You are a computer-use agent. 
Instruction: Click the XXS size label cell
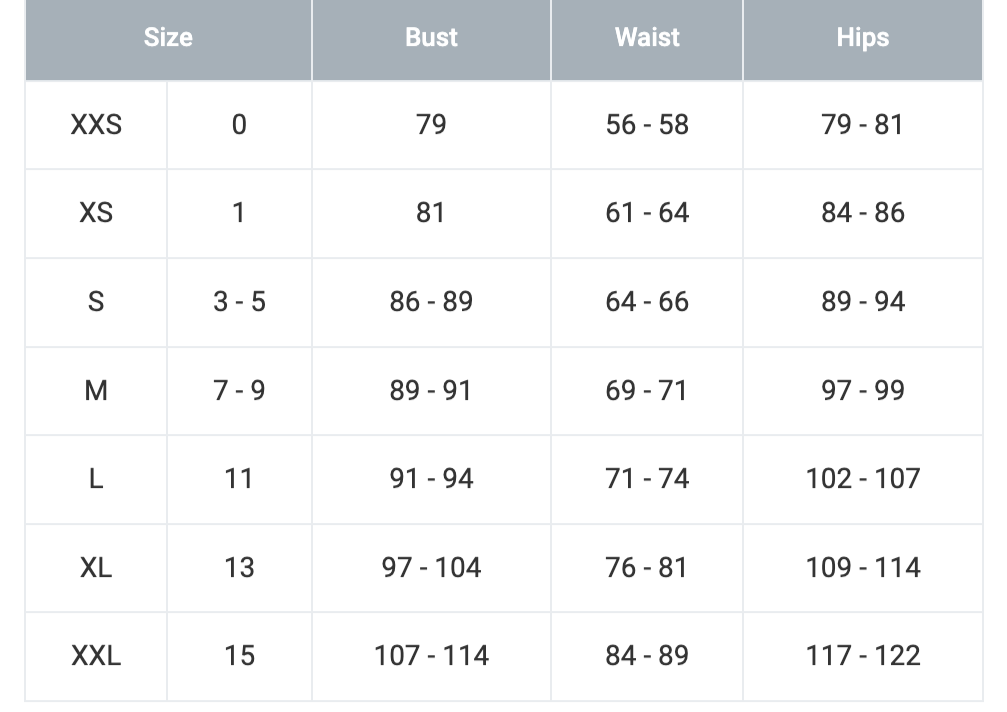pos(96,125)
